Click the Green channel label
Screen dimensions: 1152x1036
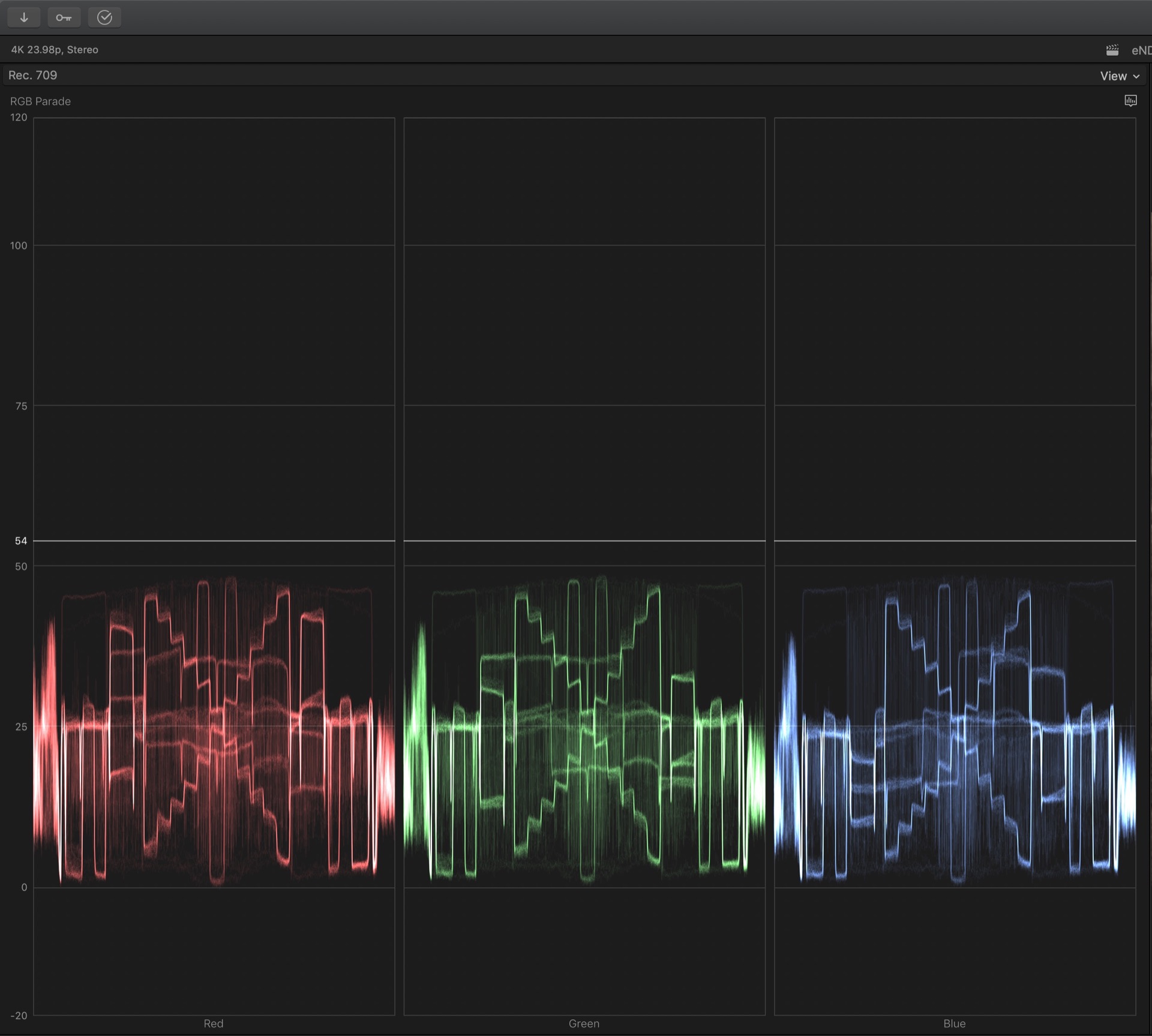point(584,1023)
